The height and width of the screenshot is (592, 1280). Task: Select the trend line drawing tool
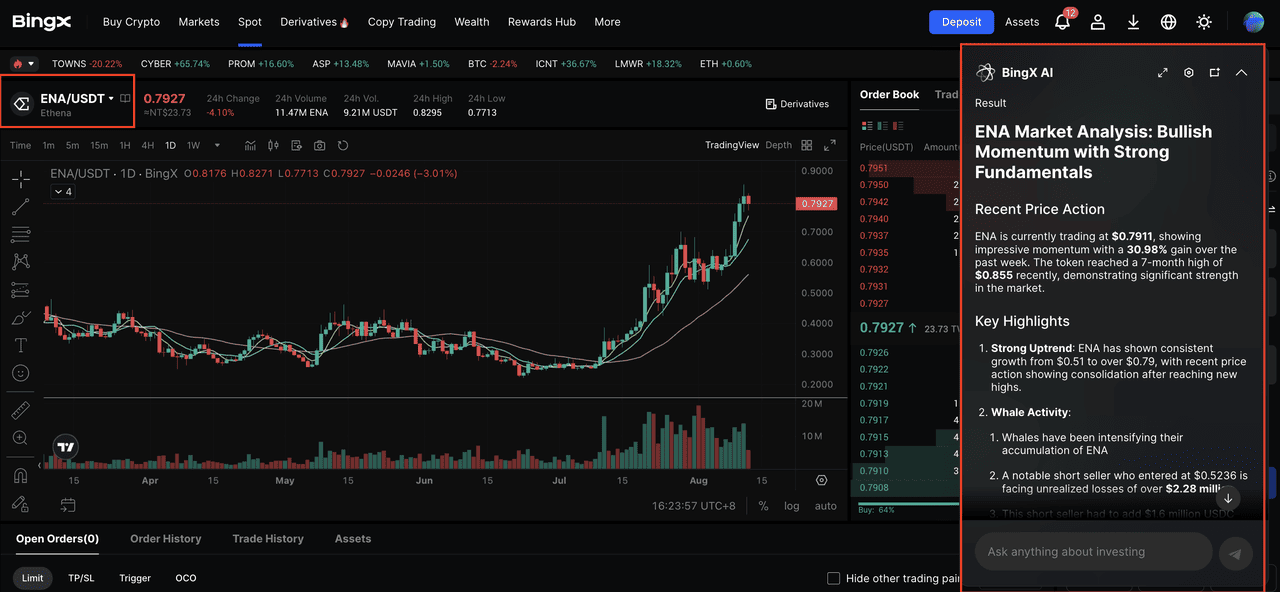20,207
